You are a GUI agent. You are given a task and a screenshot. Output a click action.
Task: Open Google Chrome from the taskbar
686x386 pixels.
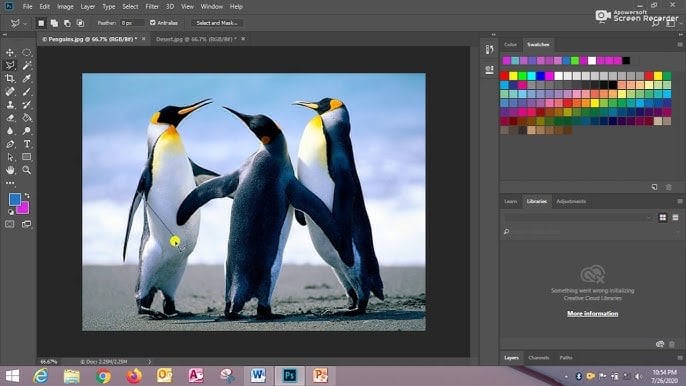103,376
